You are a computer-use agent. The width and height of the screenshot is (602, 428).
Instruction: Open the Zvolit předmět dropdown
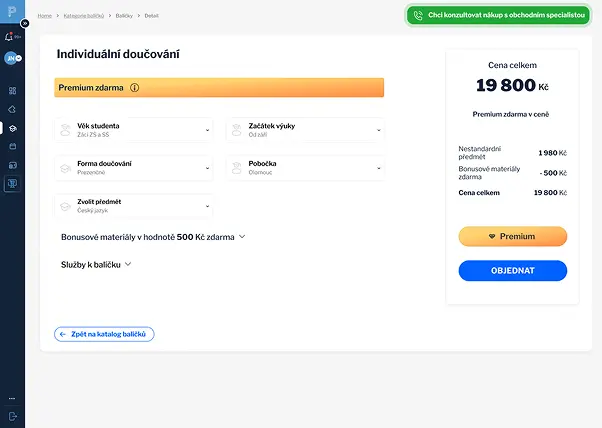(x=134, y=206)
